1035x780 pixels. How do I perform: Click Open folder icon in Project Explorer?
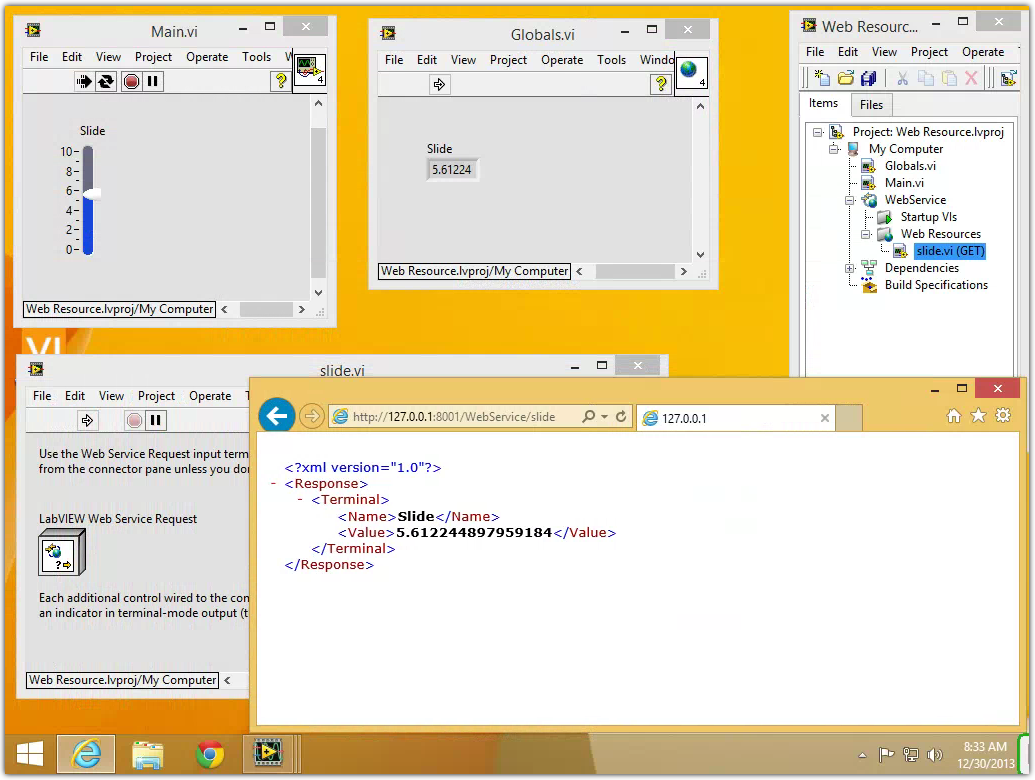pos(845,78)
